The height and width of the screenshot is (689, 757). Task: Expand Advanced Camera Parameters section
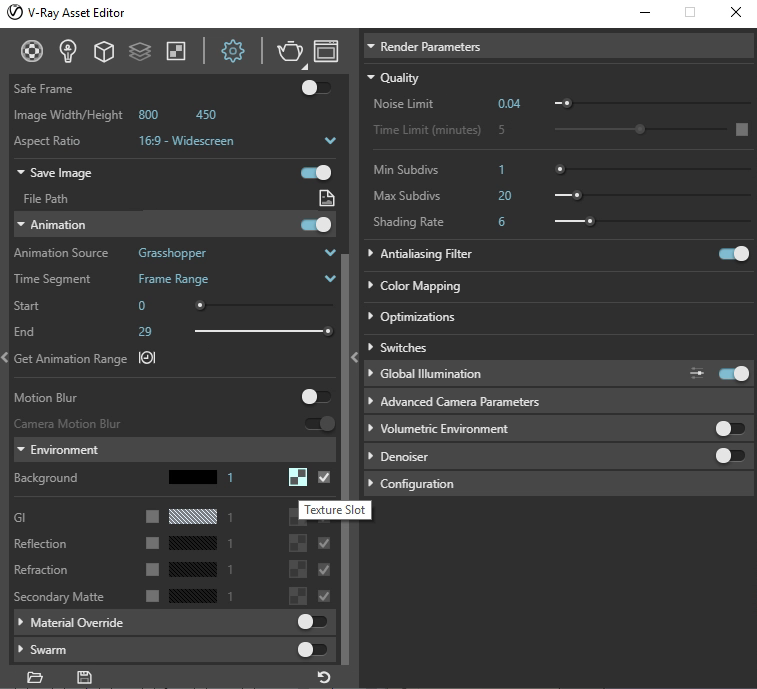[x=370, y=401]
